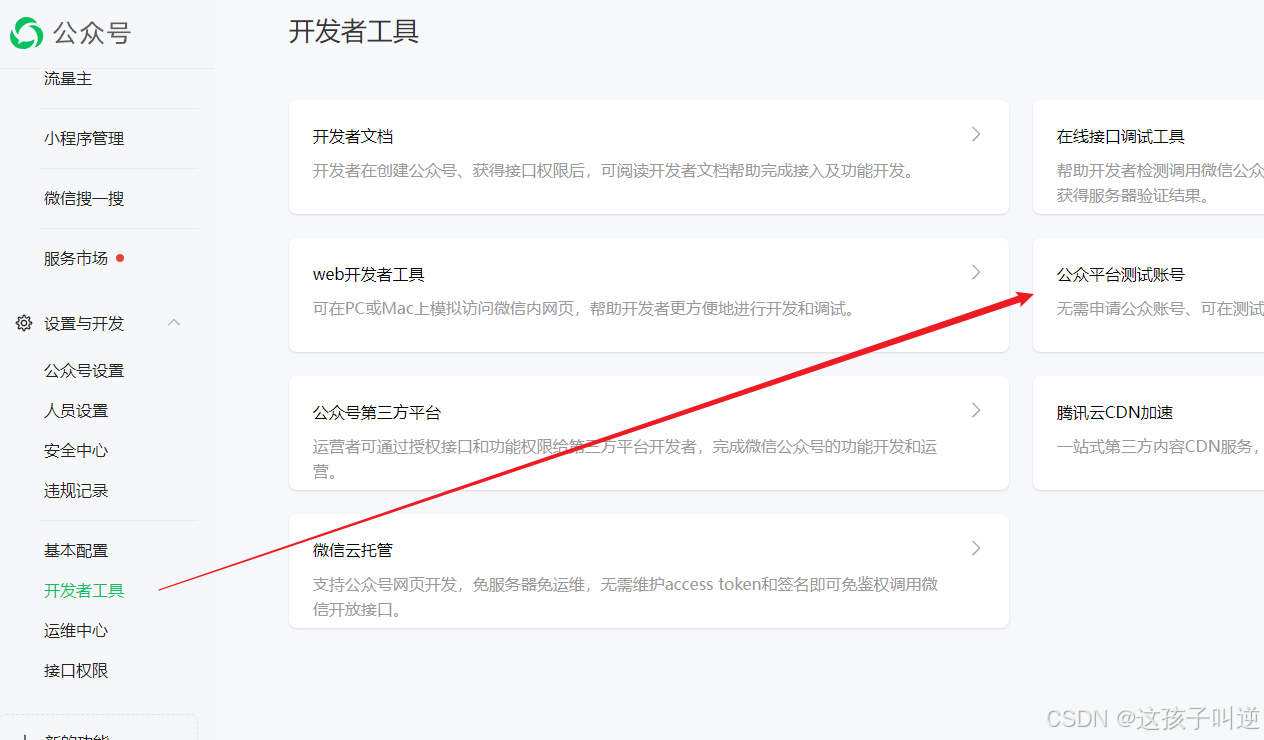The image size is (1264, 740).
Task: Click the 公众号第三方平台 card title
Action: pos(377,412)
